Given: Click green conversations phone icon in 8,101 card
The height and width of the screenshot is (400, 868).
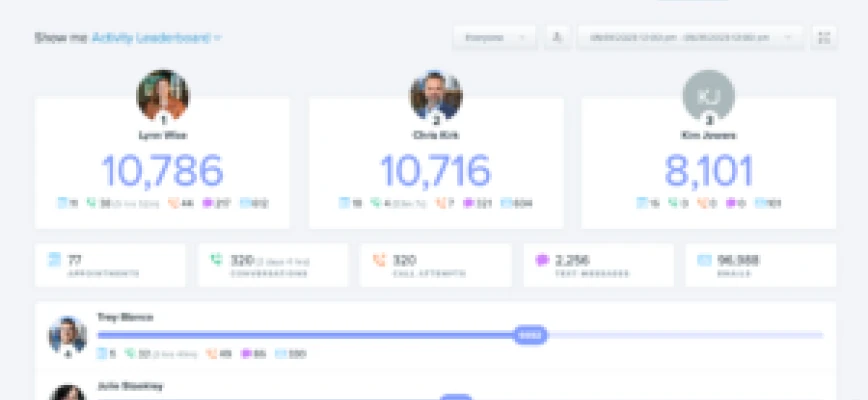Looking at the screenshot, I should (673, 203).
